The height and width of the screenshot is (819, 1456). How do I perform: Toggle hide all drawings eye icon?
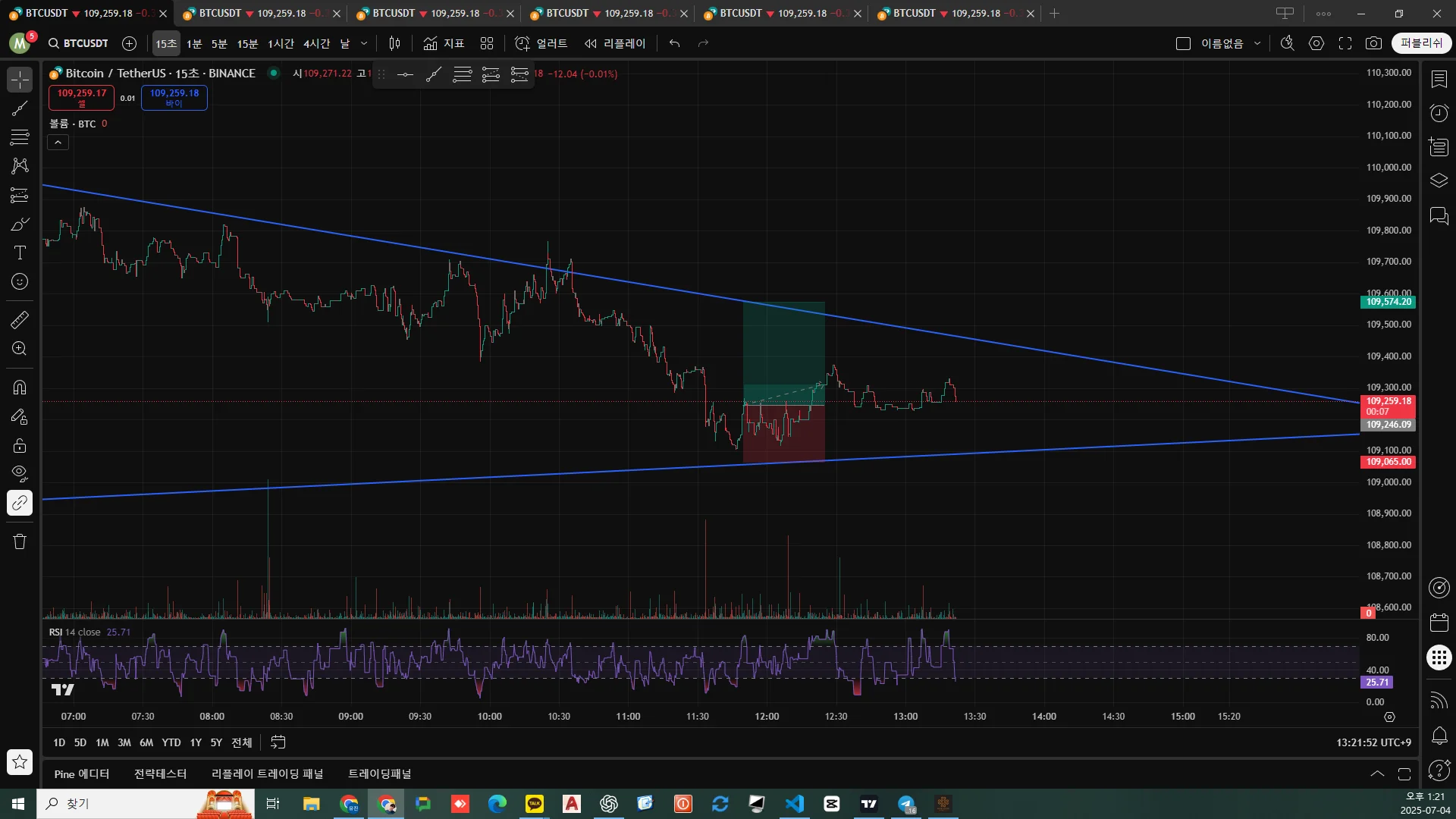coord(20,474)
